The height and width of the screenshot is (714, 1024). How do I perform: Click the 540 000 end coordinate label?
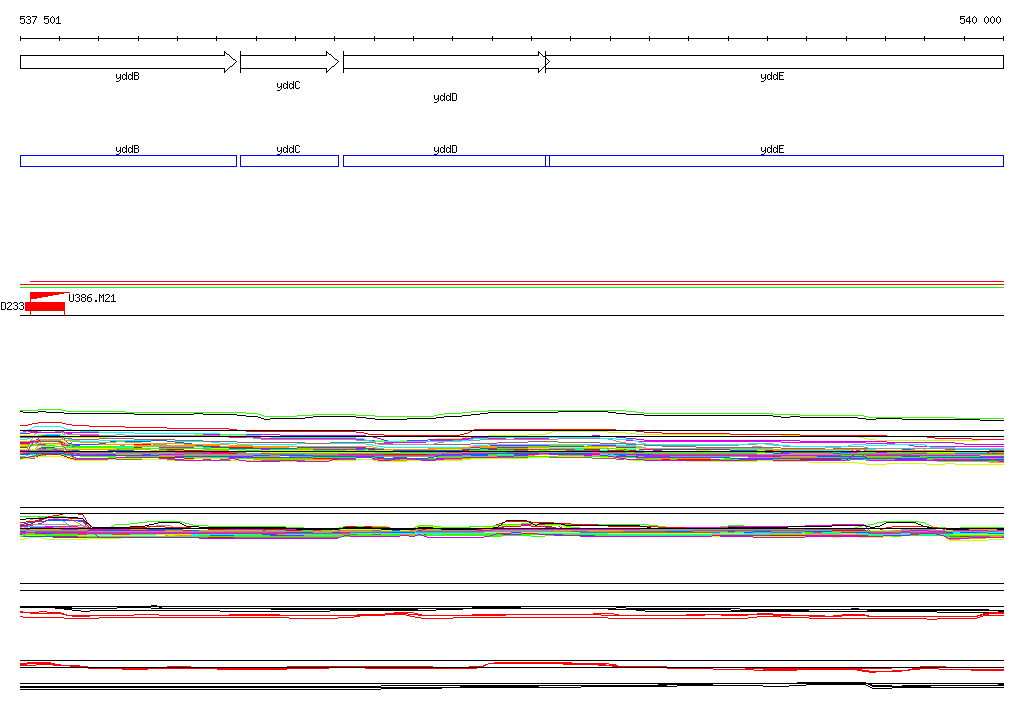(980, 20)
